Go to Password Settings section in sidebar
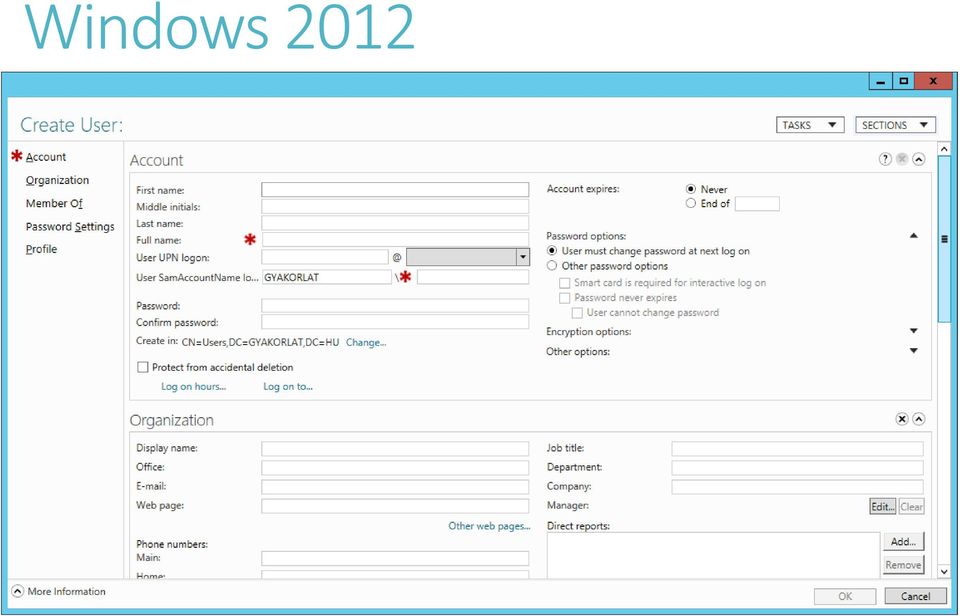This screenshot has height=616, width=960. tap(70, 227)
